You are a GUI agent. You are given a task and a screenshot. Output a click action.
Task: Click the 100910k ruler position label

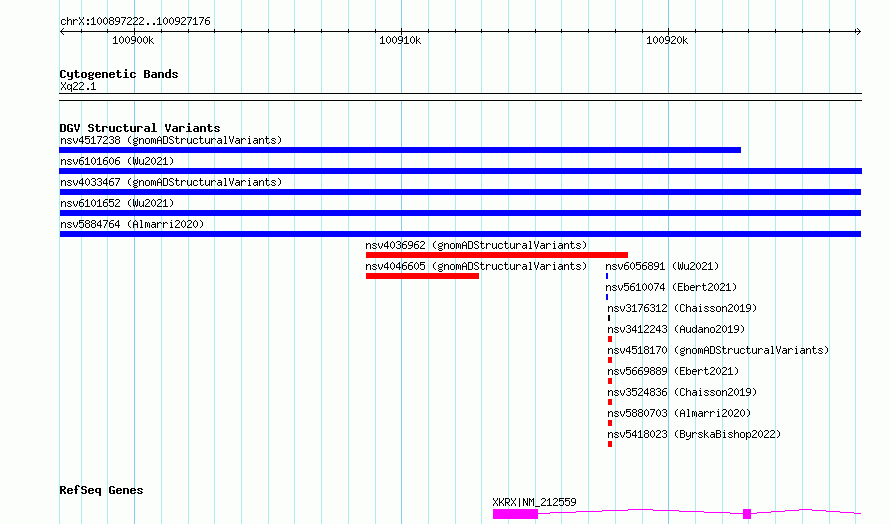pos(400,41)
